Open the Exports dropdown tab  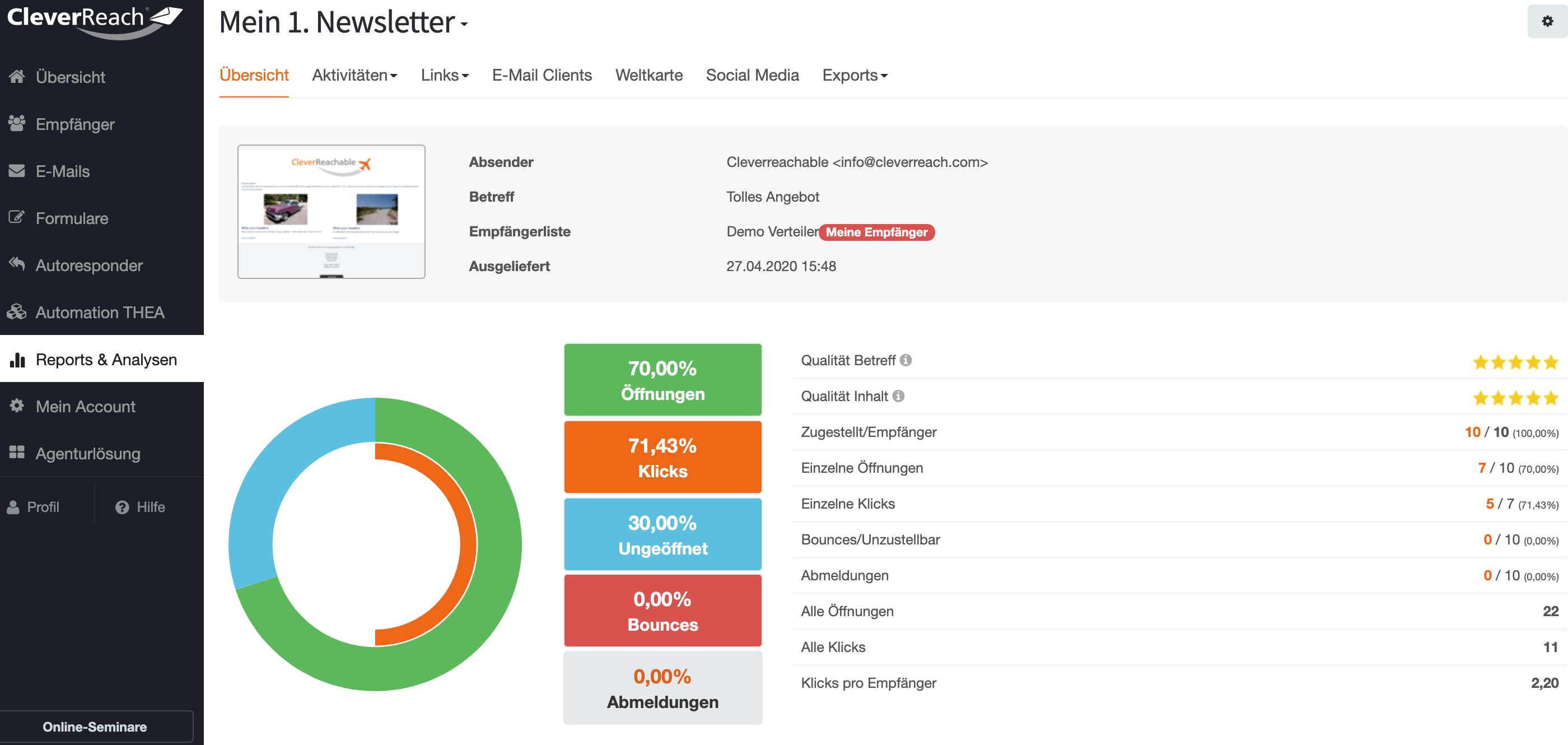pos(855,75)
